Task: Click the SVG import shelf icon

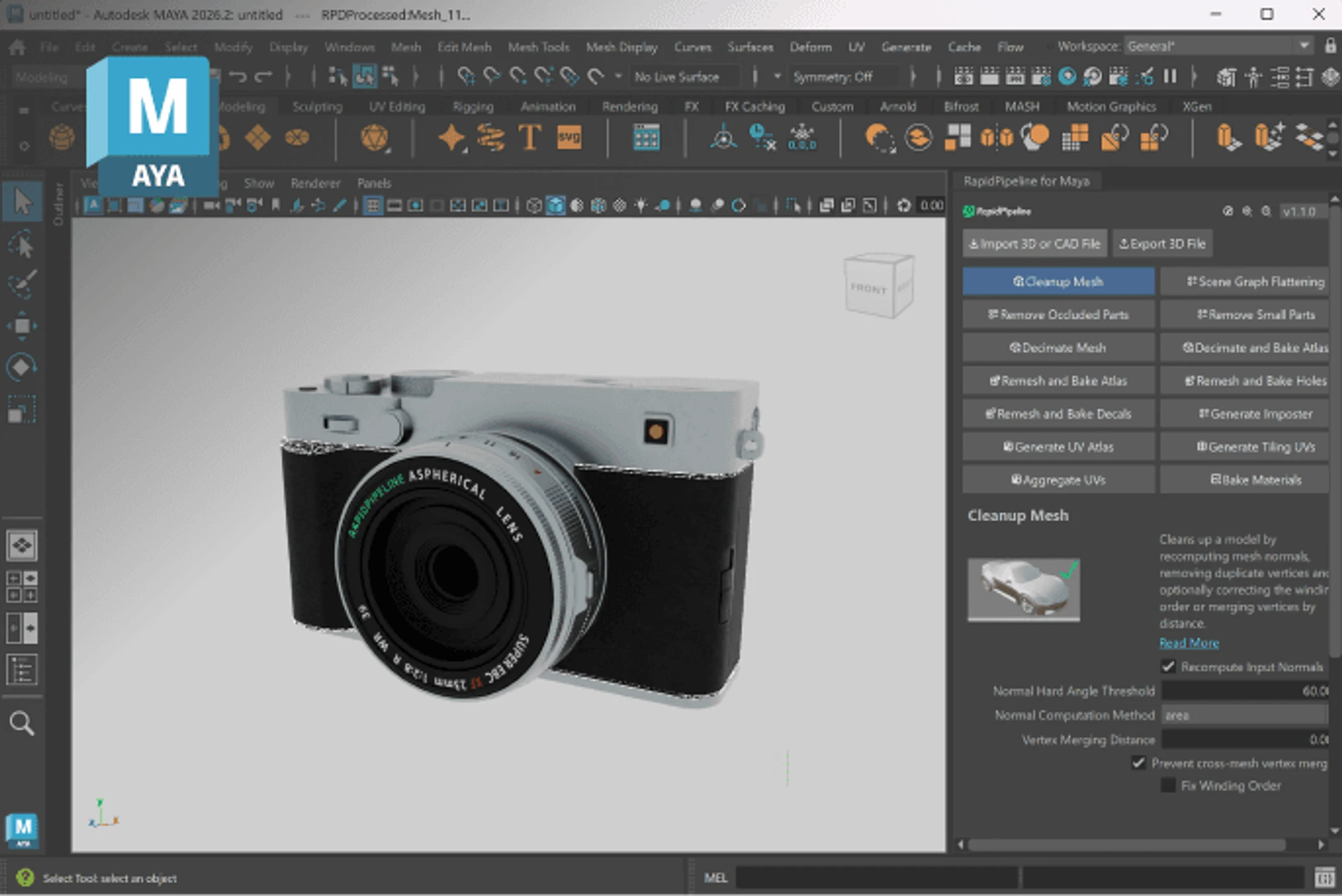Action: point(569,137)
